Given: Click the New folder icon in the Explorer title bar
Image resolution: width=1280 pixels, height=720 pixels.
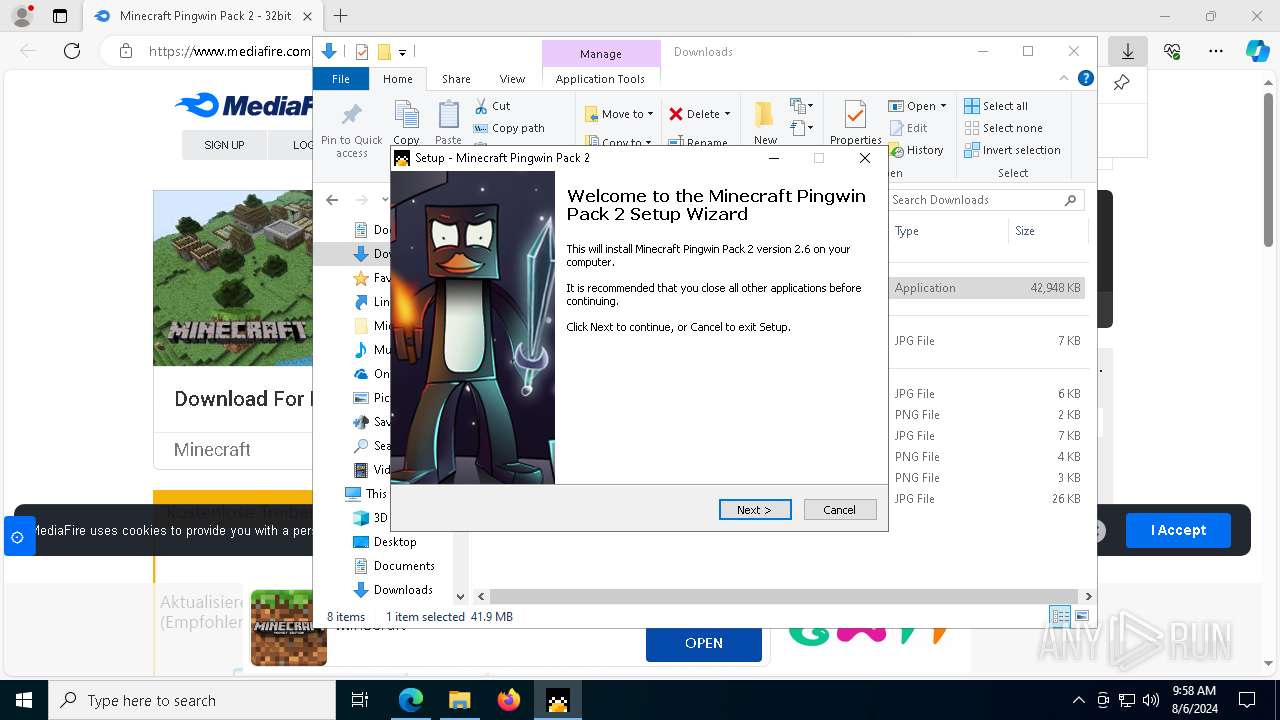Looking at the screenshot, I should tap(384, 52).
